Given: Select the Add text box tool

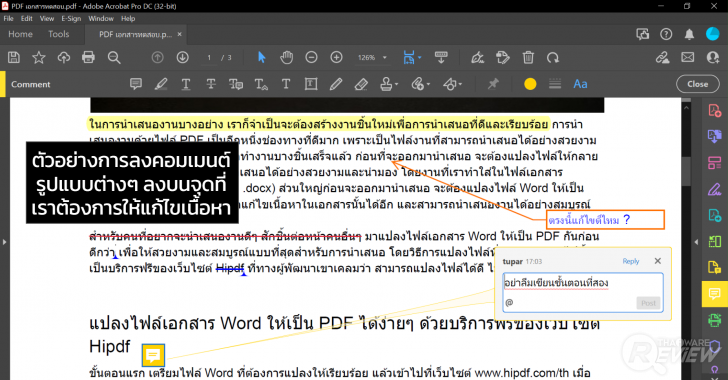Looking at the screenshot, I should [311, 84].
